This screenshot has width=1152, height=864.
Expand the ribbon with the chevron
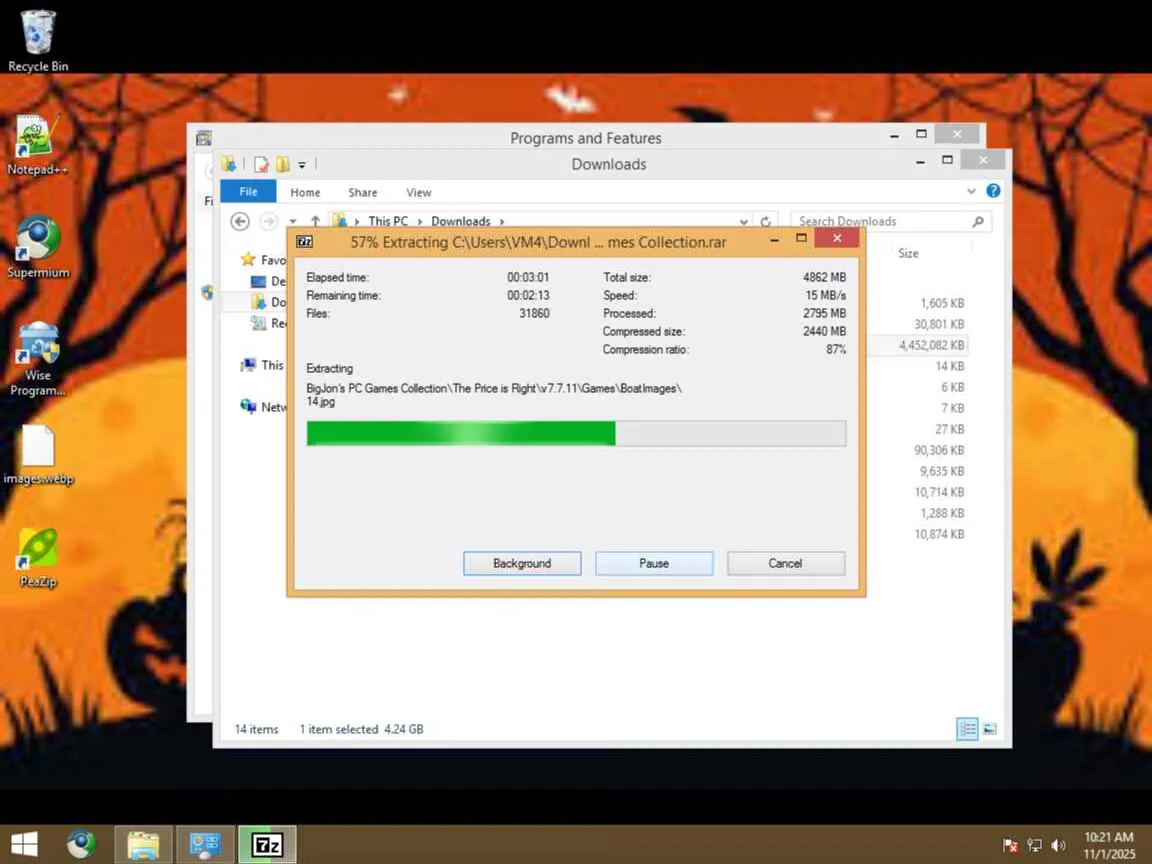(971, 191)
